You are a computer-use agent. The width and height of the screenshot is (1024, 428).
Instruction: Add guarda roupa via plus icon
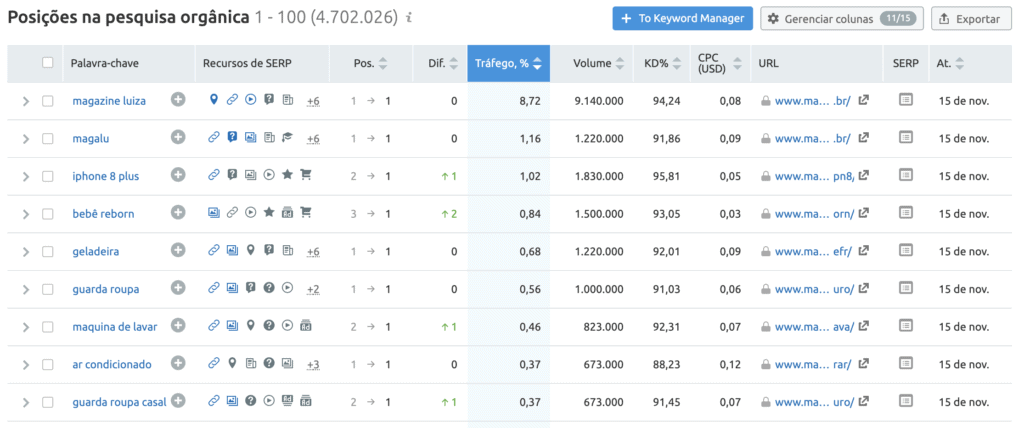(178, 287)
